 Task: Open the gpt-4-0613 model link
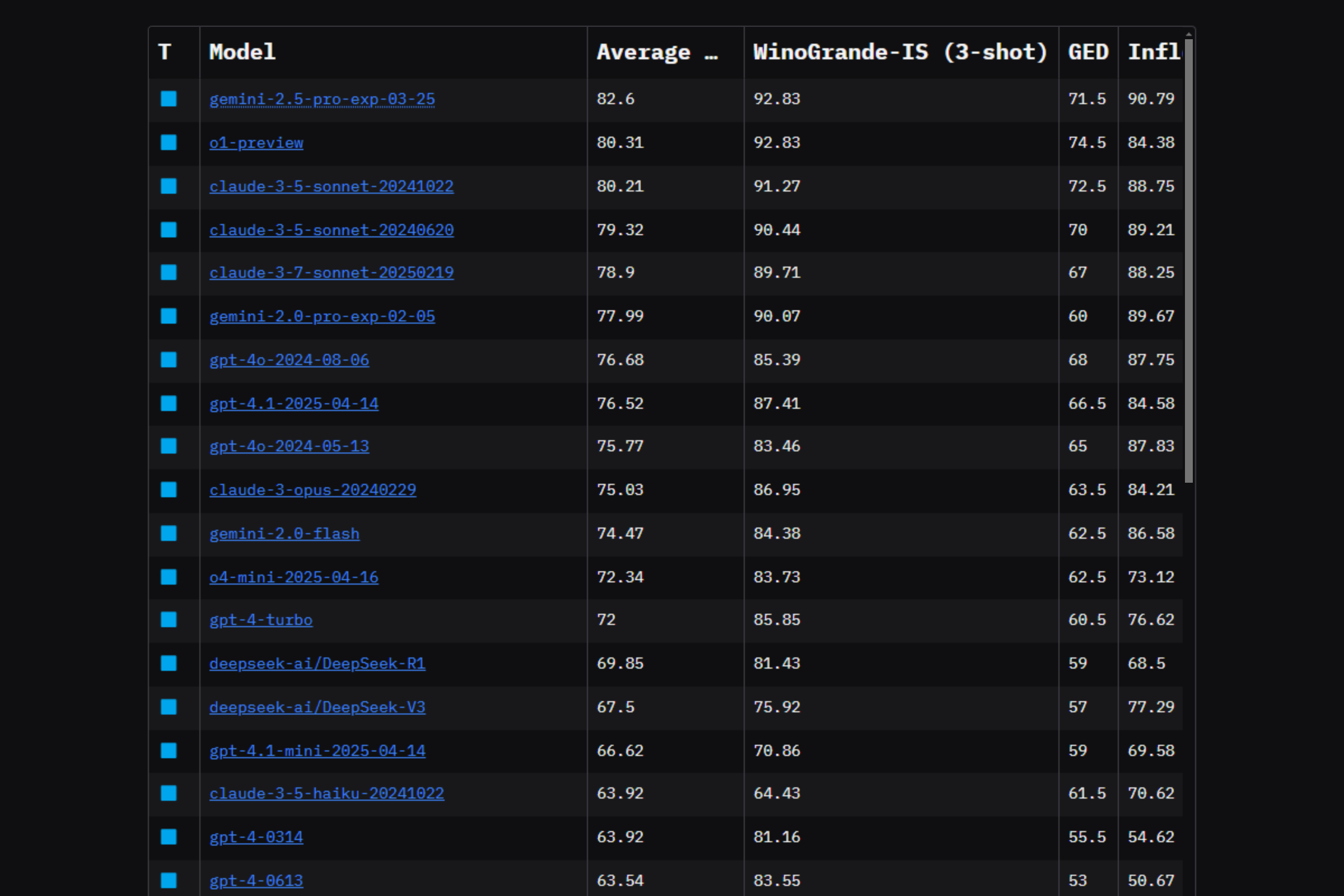click(256, 881)
